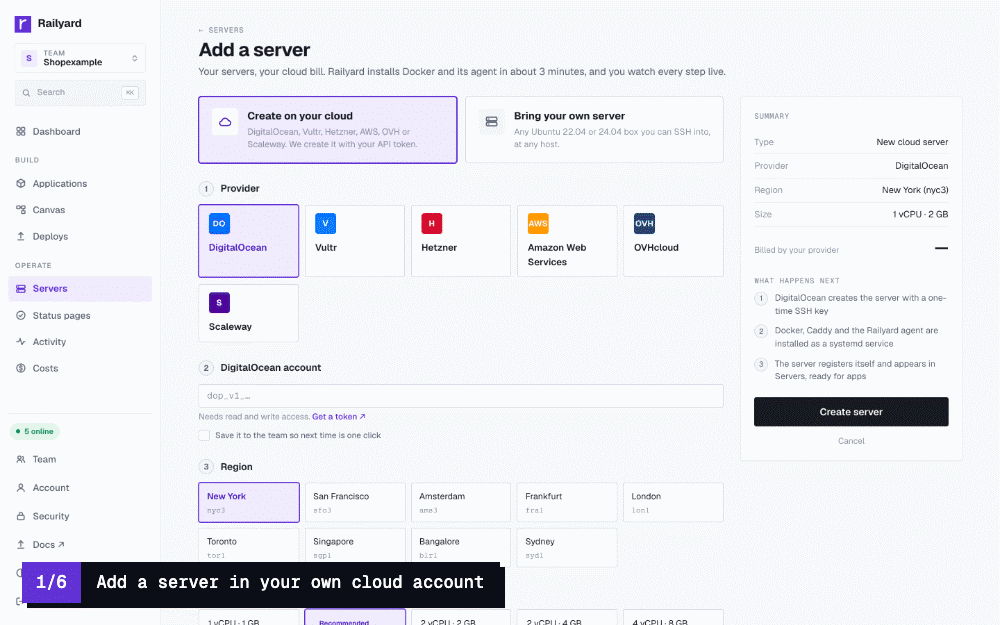Go back via the Servers breadcrumb

221,30
